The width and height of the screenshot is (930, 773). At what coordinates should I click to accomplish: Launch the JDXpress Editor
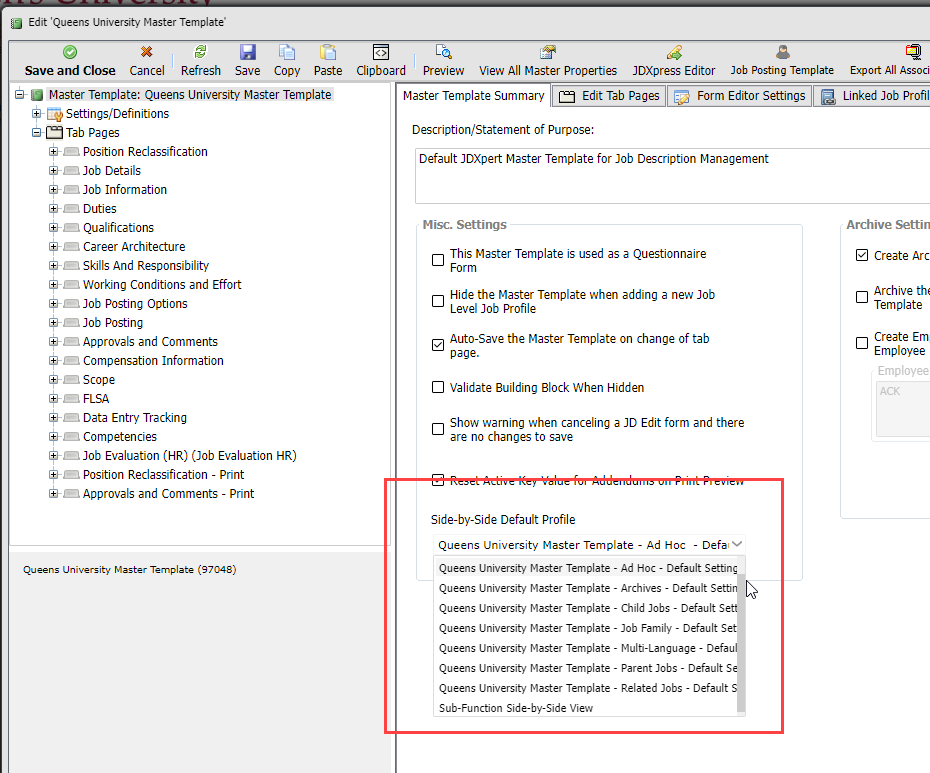[x=674, y=53]
